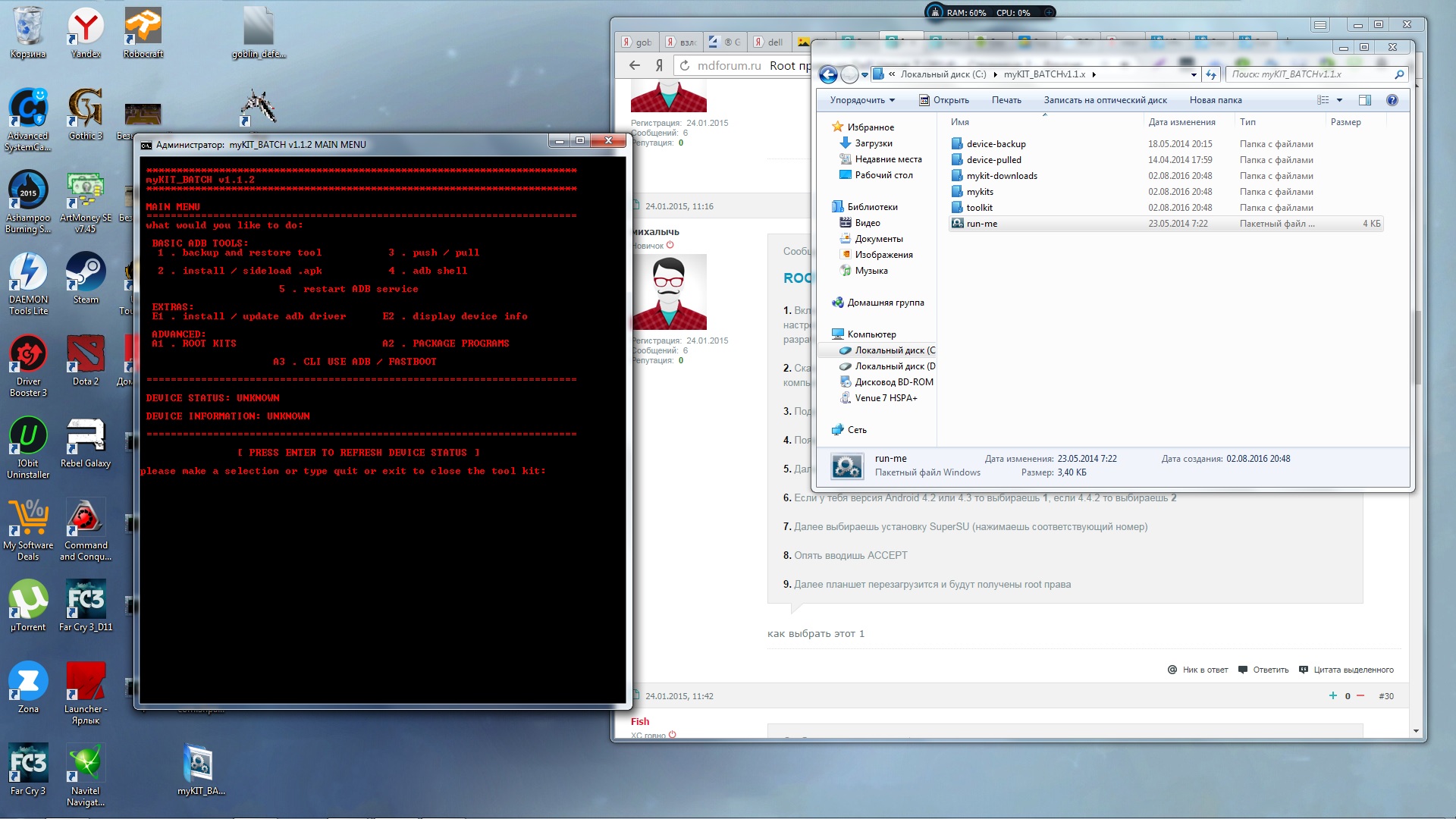The height and width of the screenshot is (819, 1456).
Task: Select the mykit-downloads folder
Action: [1001, 176]
